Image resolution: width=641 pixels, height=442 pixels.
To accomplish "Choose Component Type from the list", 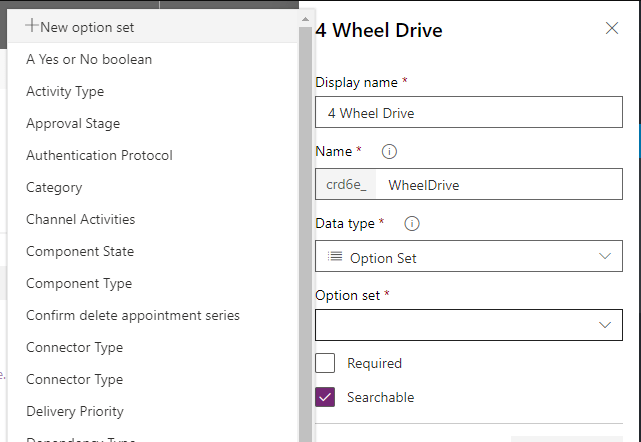I will (x=79, y=283).
